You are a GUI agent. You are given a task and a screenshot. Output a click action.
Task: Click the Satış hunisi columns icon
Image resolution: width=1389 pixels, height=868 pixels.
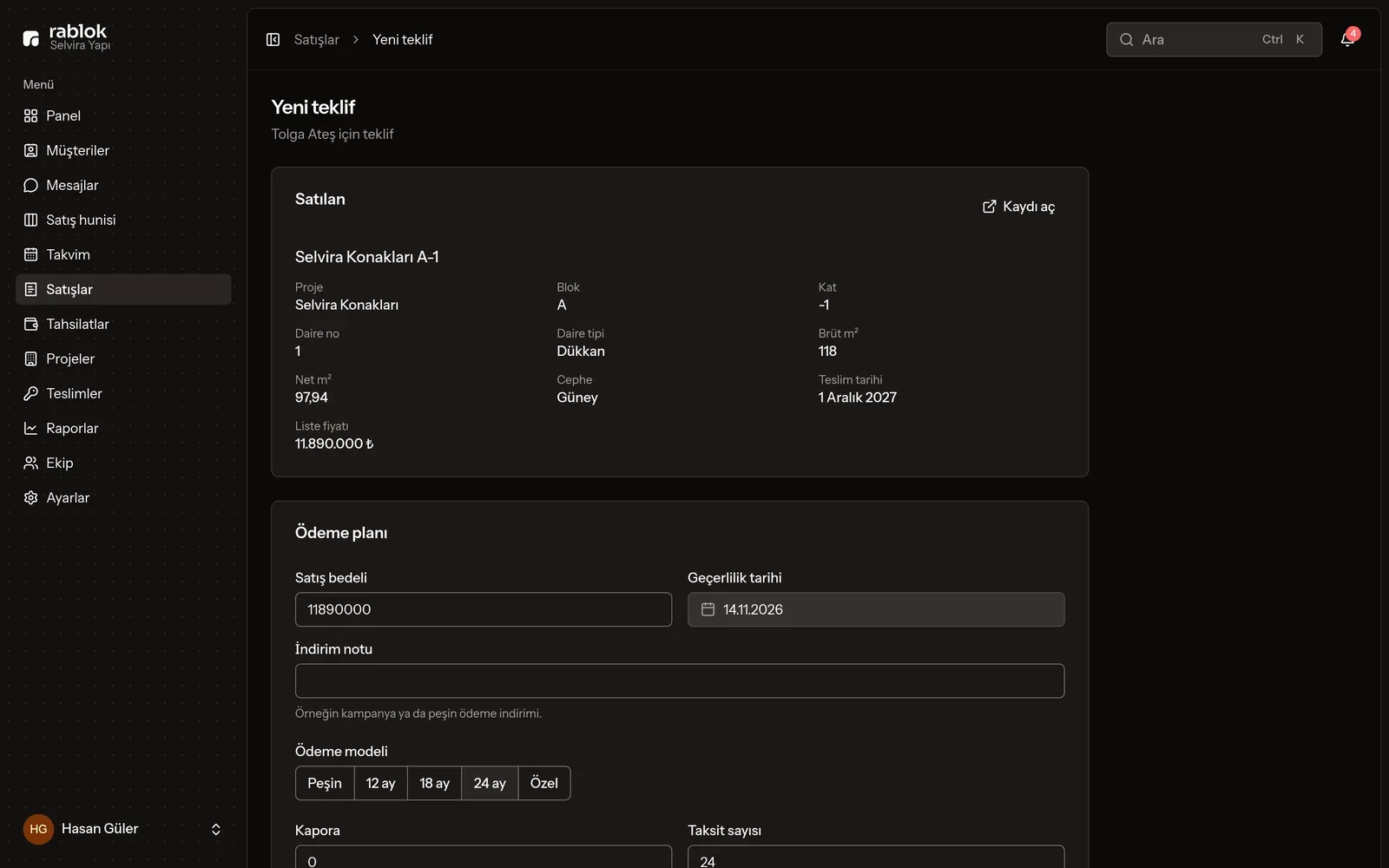click(31, 220)
